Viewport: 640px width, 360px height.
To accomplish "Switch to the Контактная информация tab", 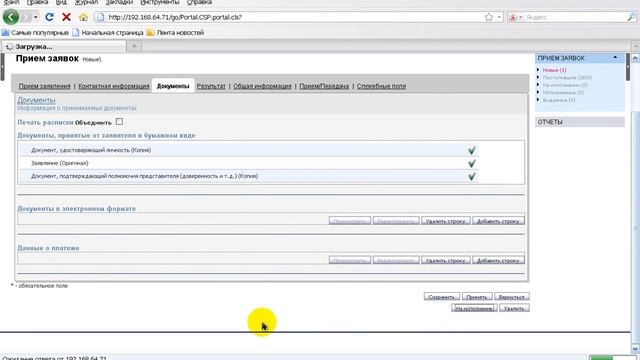I will 114,86.
